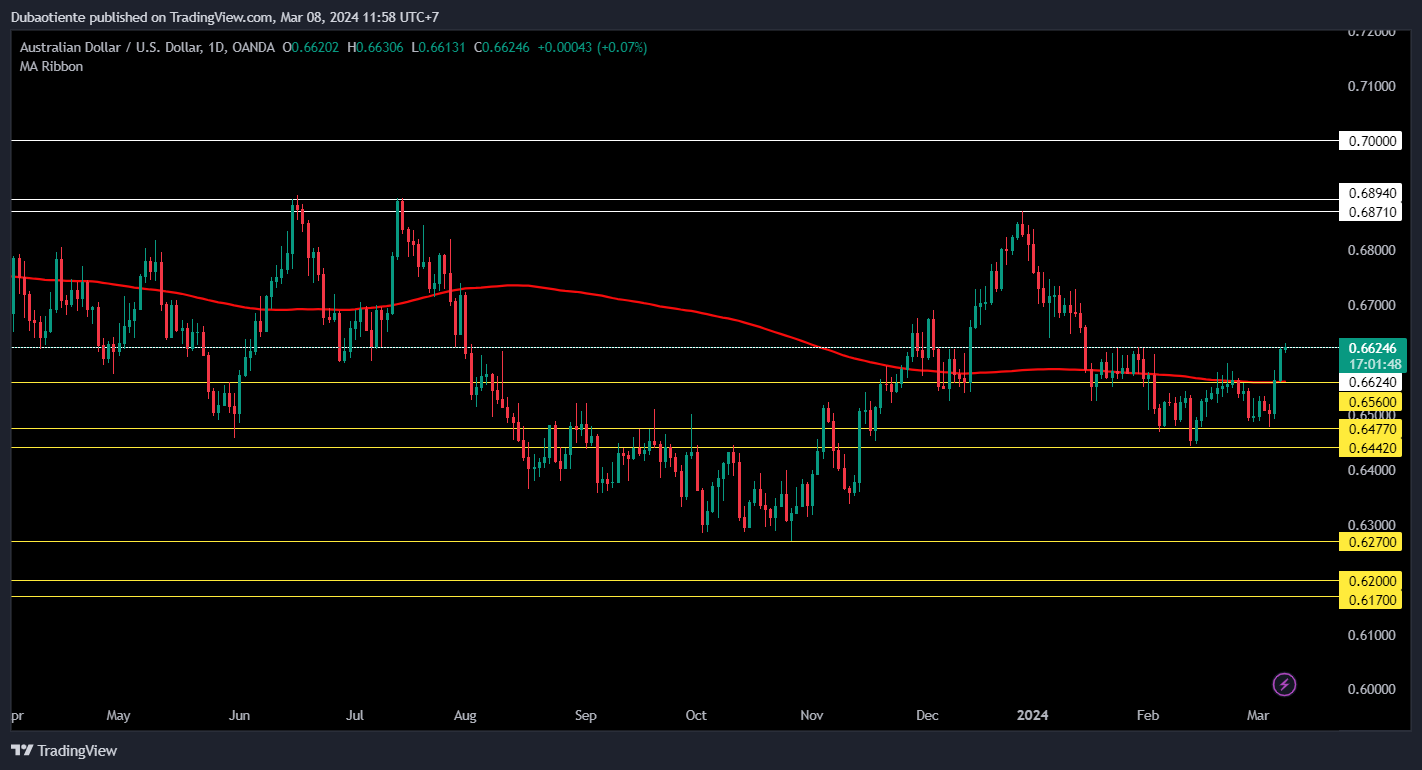Click the Sep label on time axis

(x=586, y=716)
